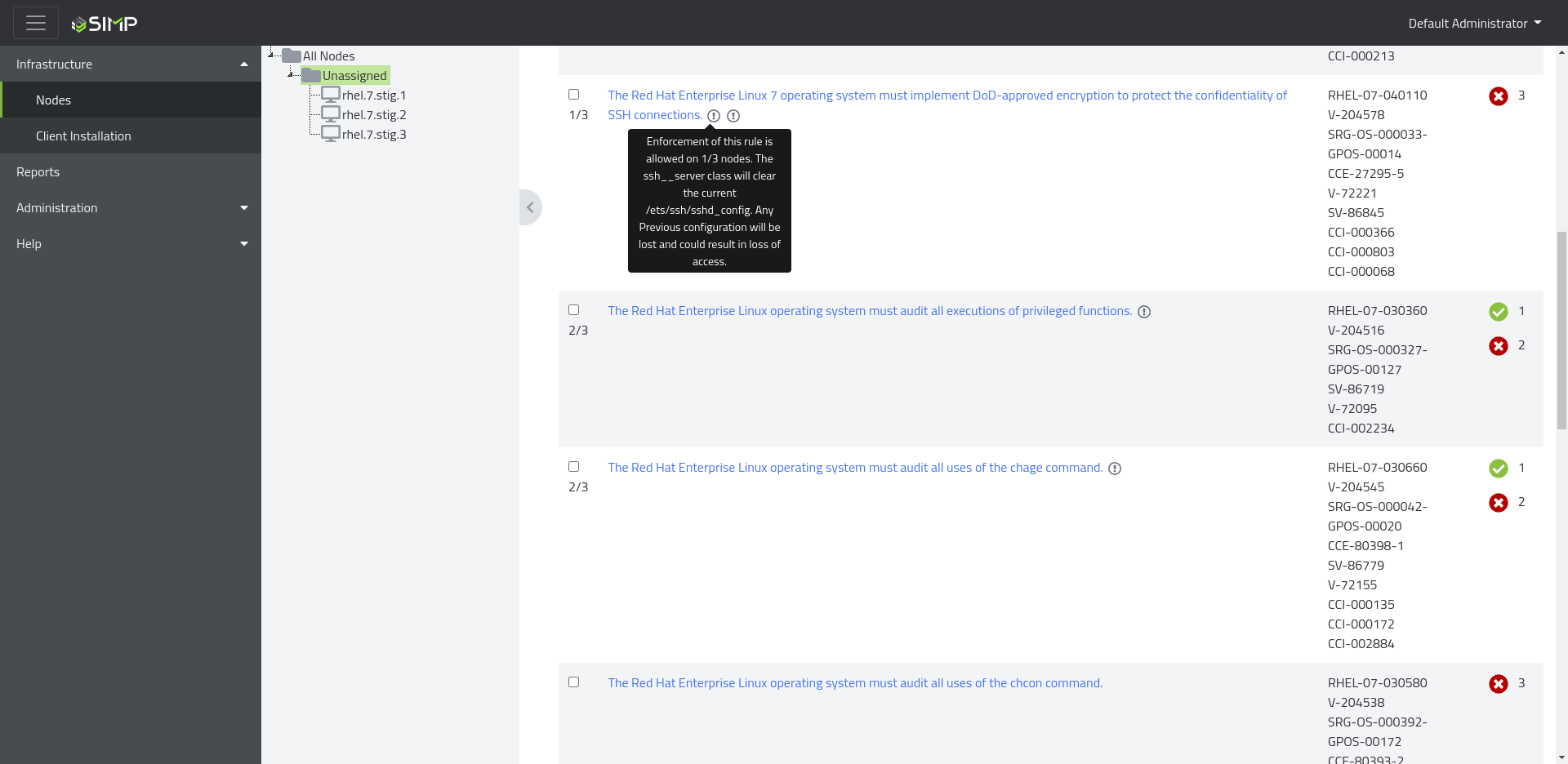
Task: Open the Client Installation page
Action: (131, 135)
